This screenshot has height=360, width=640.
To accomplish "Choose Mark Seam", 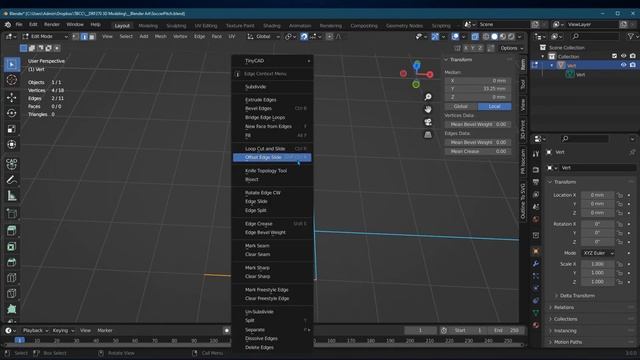I will click(273, 245).
